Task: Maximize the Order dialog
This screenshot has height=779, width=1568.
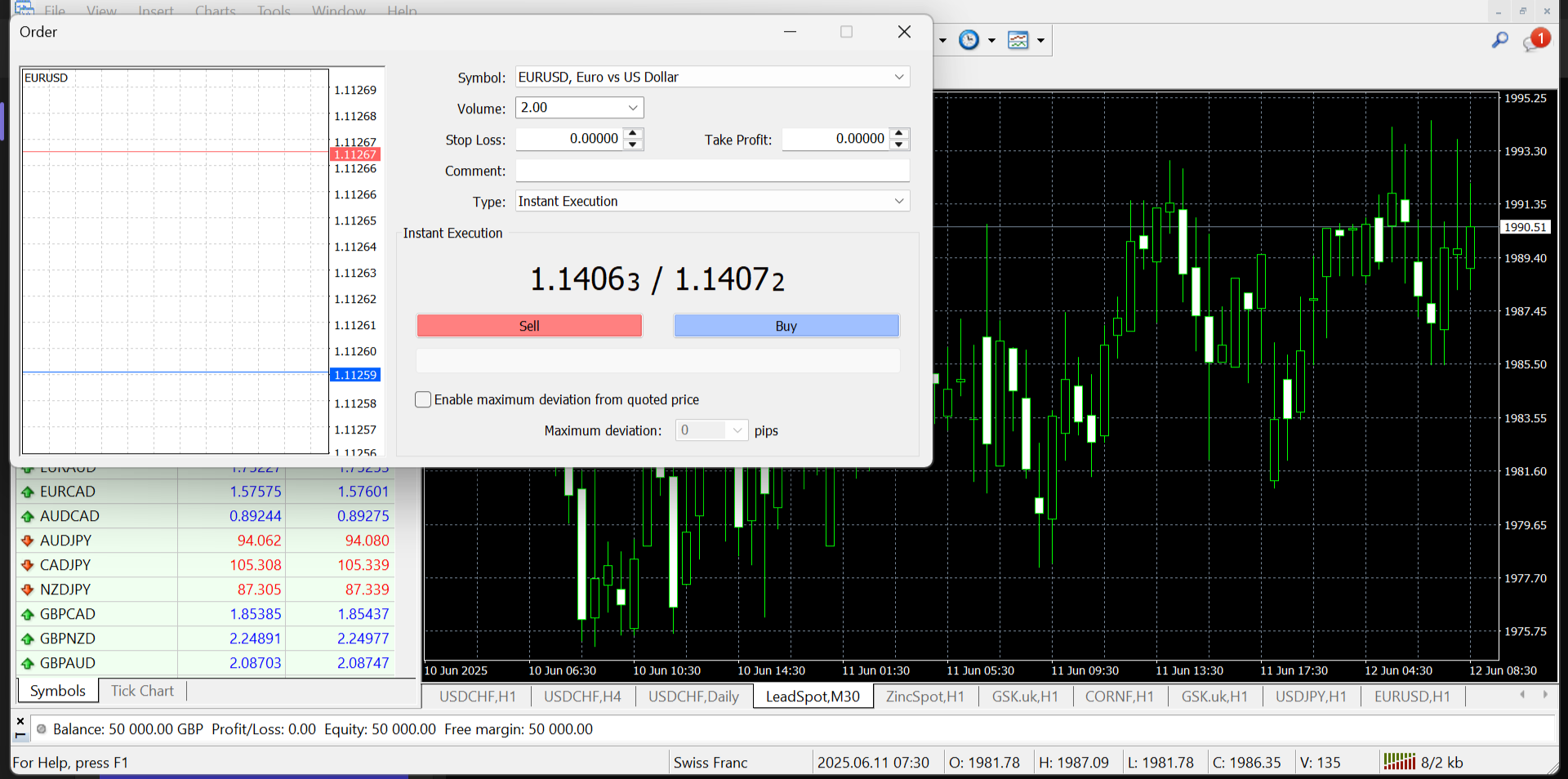Action: pos(846,32)
